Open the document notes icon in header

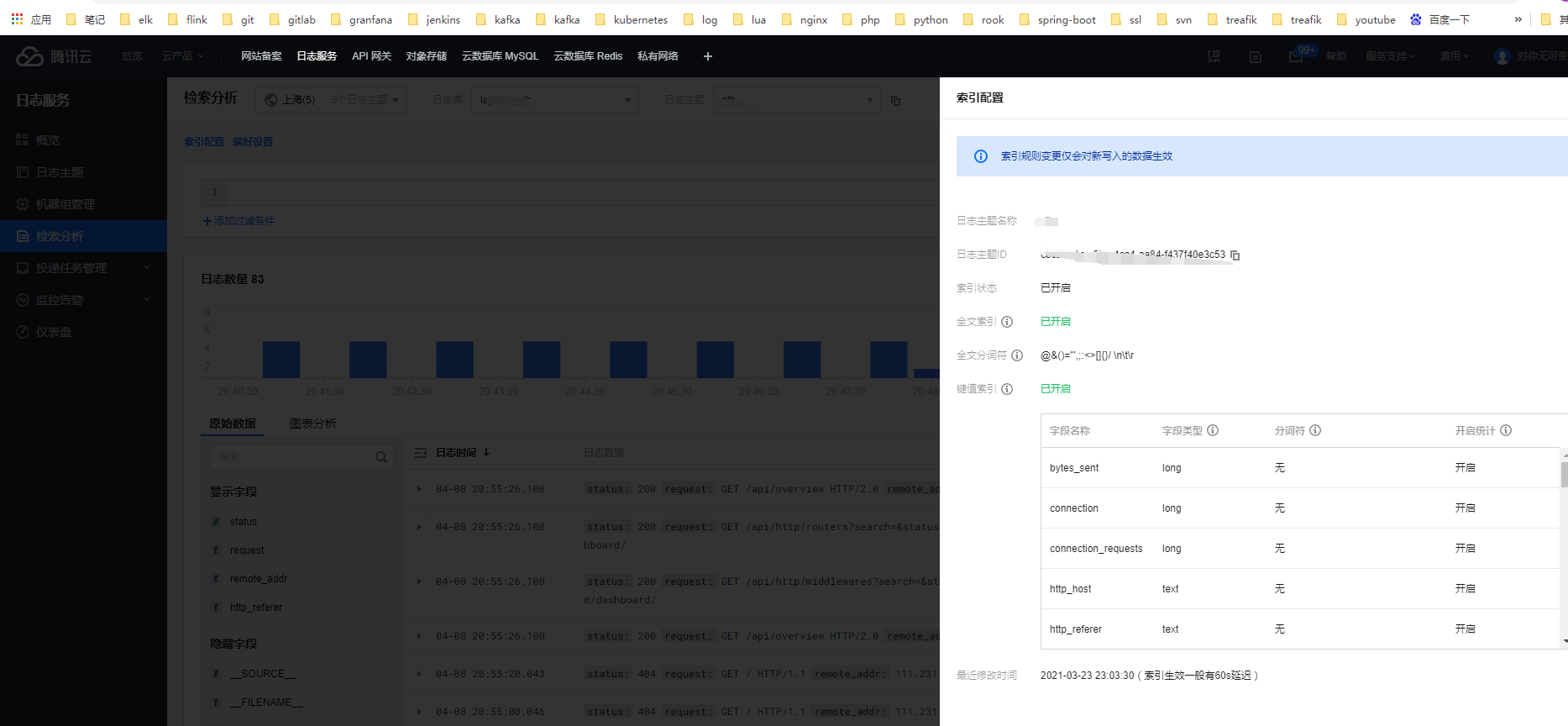point(1256,56)
